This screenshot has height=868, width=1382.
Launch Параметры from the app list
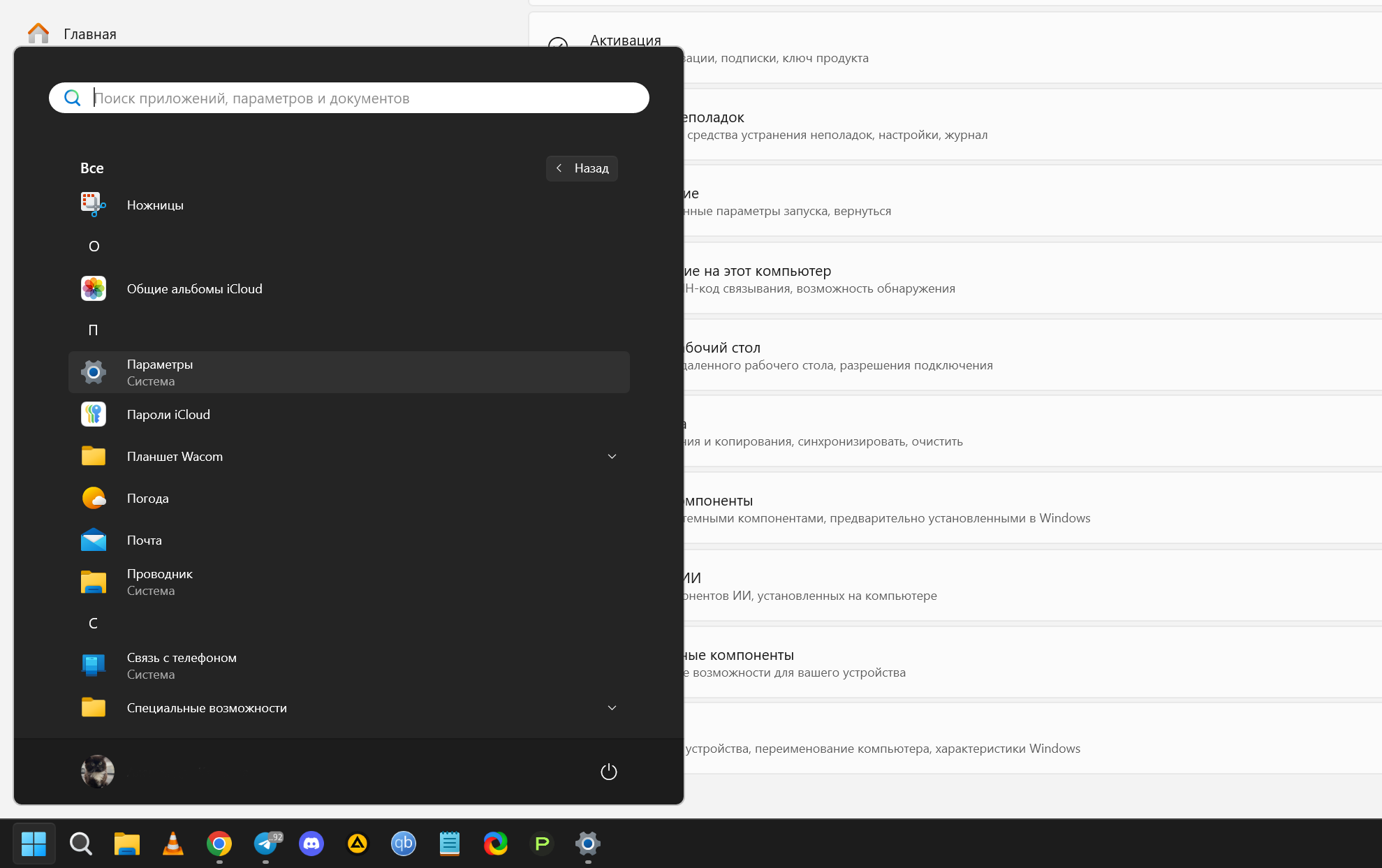pos(160,372)
